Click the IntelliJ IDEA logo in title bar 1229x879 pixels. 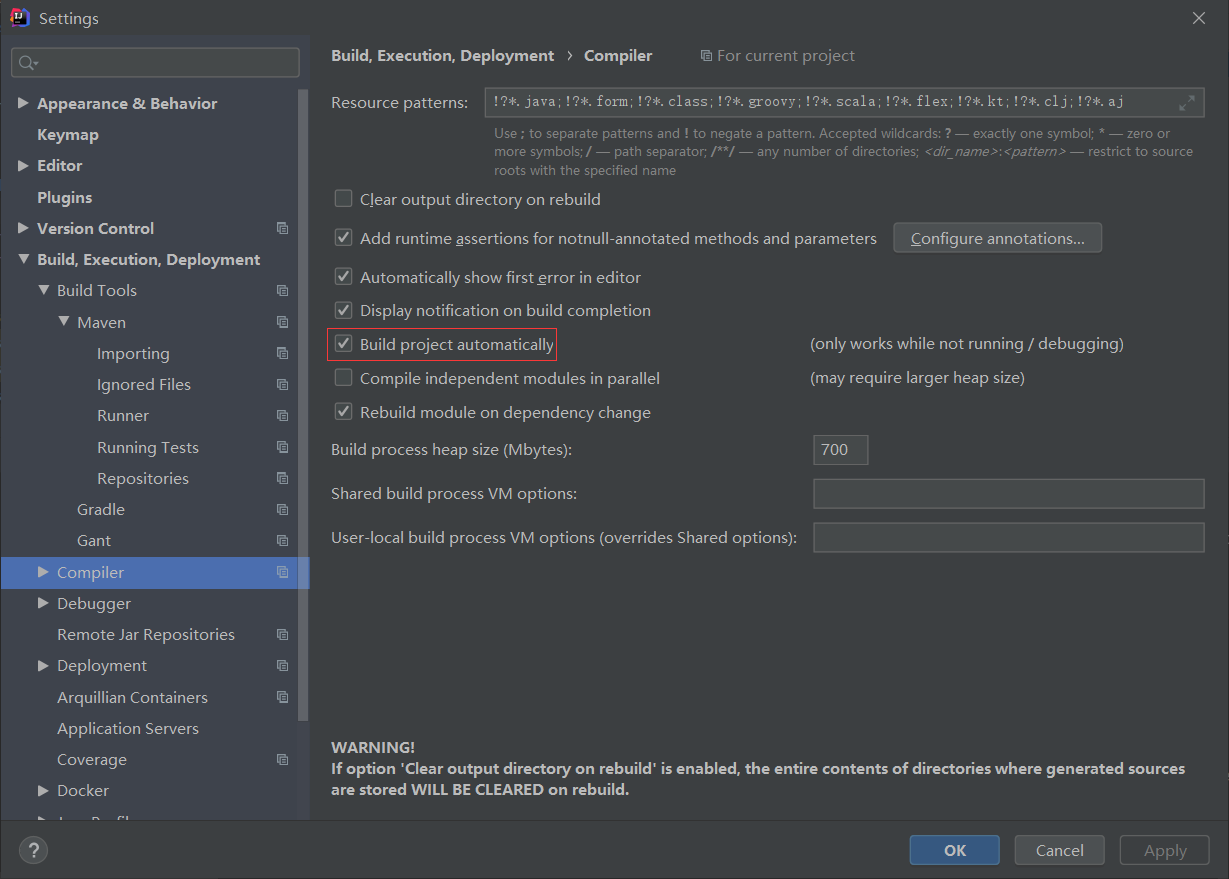(x=19, y=17)
